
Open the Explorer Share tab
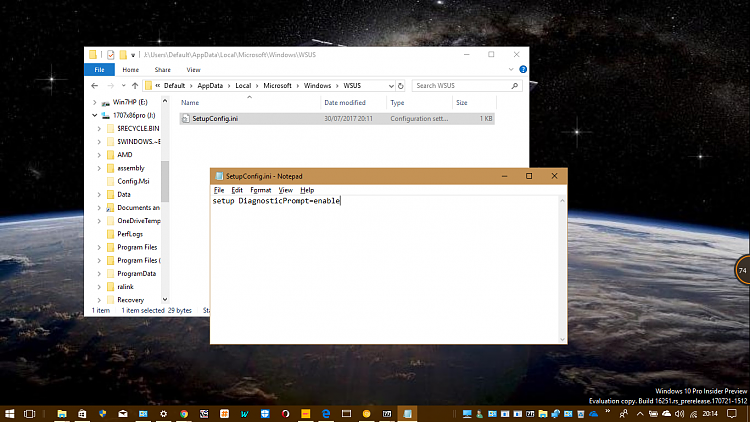tap(163, 69)
